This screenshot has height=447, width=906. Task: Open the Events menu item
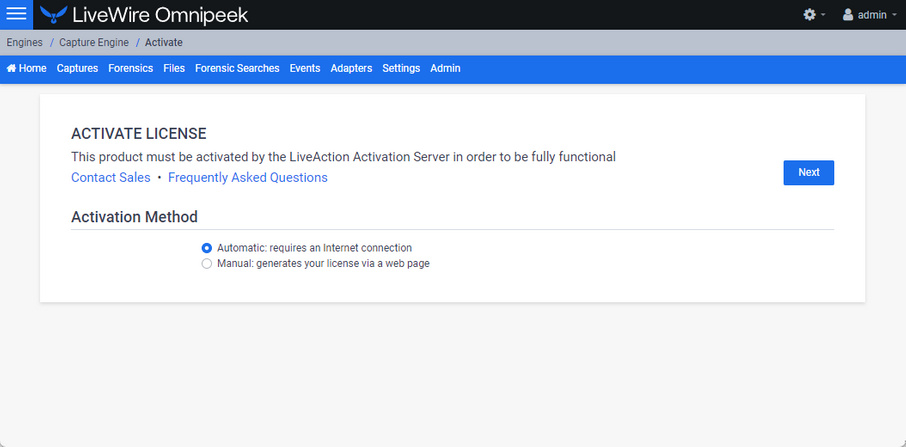point(305,68)
